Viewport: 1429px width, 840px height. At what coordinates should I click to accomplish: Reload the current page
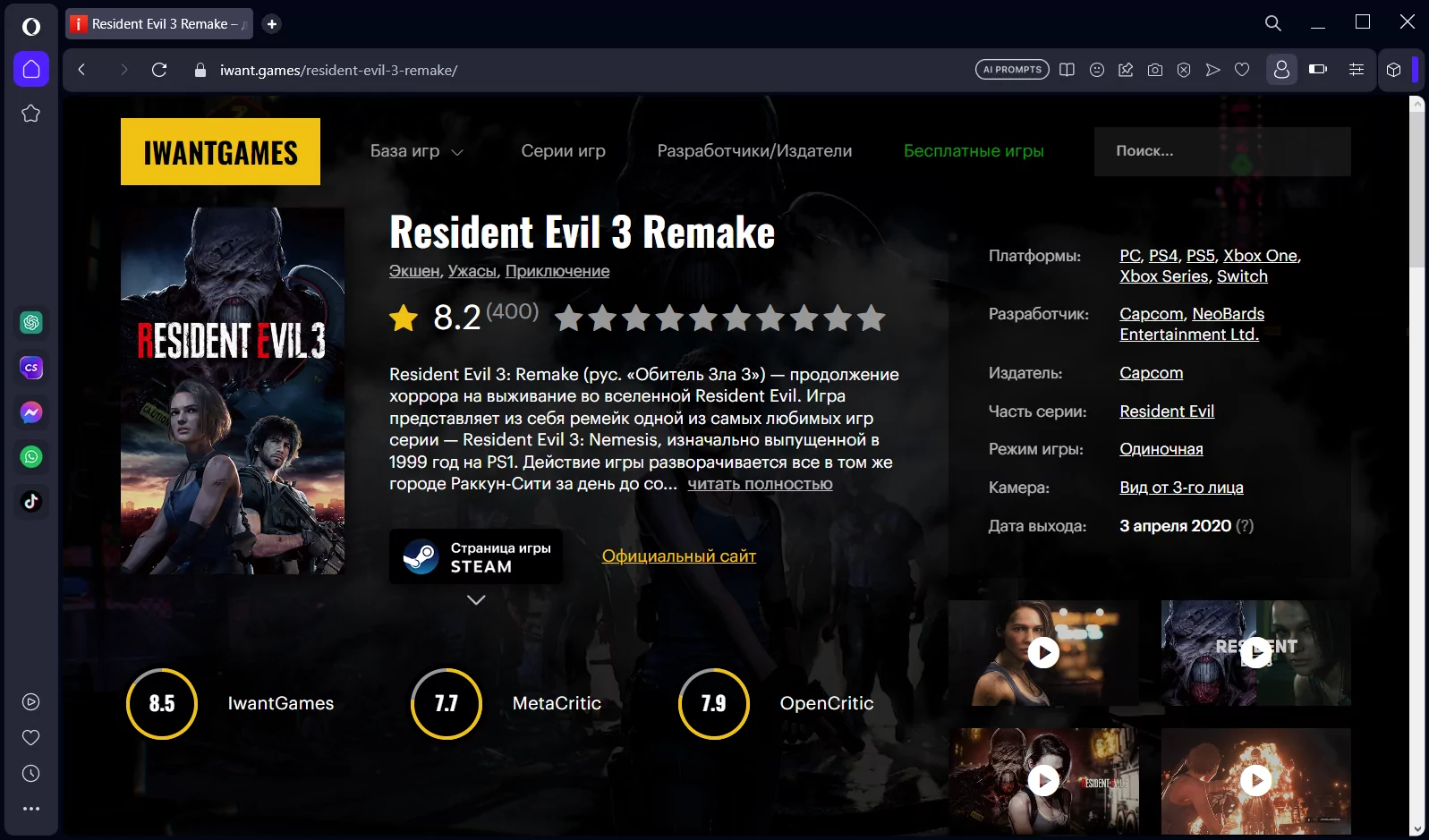pyautogui.click(x=159, y=70)
